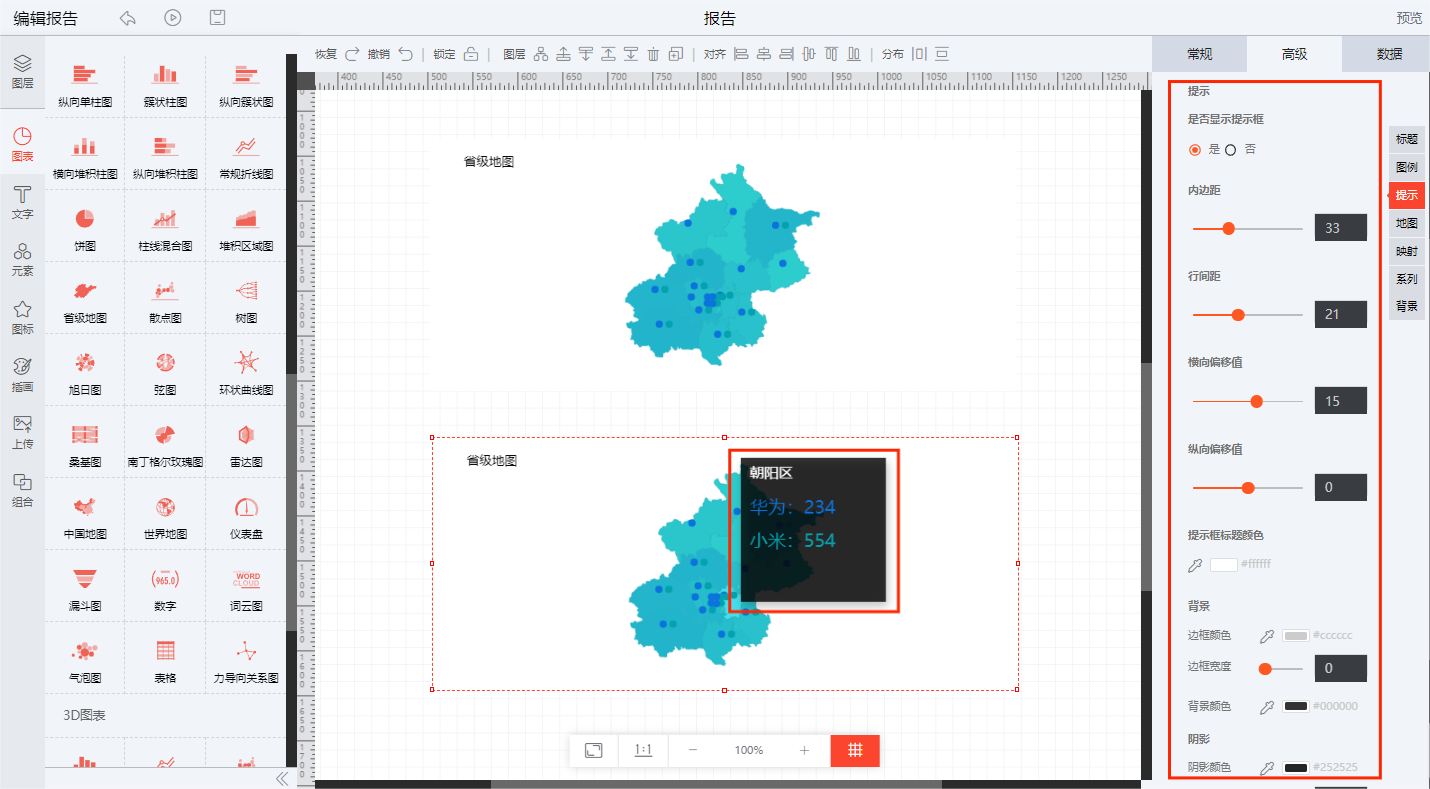Click the 行间距 value field showing 21
Image resolution: width=1430 pixels, height=789 pixels.
[x=1341, y=315]
